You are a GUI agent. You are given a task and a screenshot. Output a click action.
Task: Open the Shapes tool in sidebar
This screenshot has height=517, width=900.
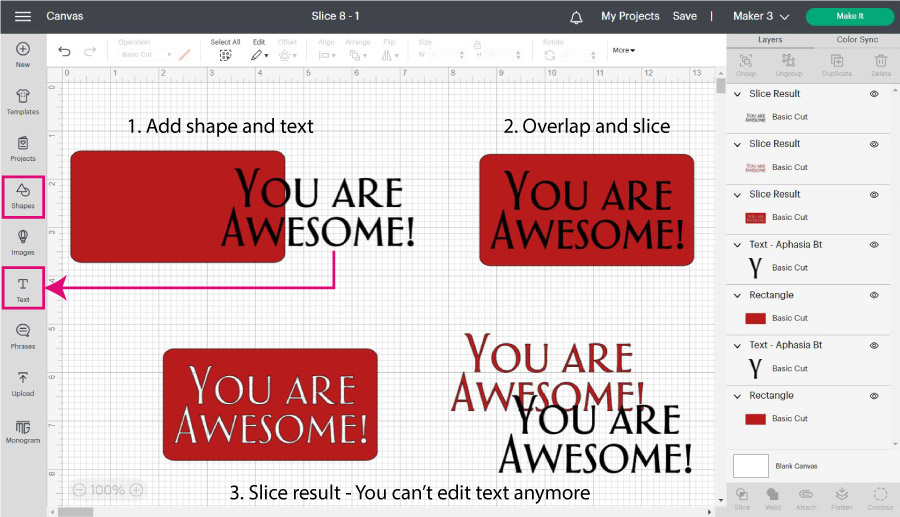23,195
